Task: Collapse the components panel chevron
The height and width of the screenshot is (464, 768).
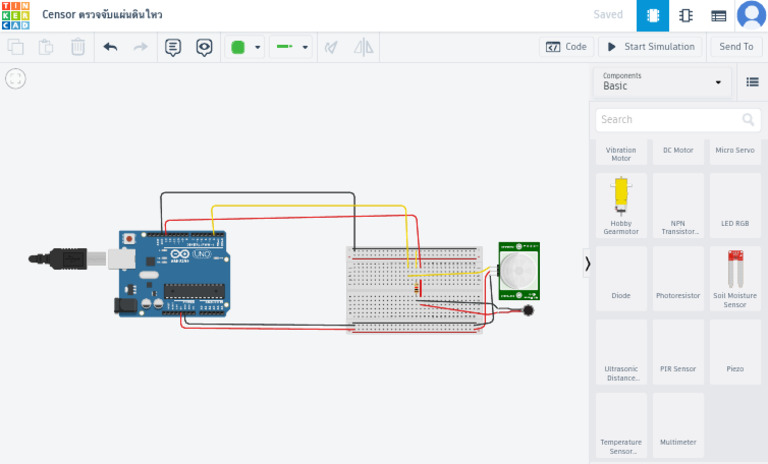Action: 587,264
